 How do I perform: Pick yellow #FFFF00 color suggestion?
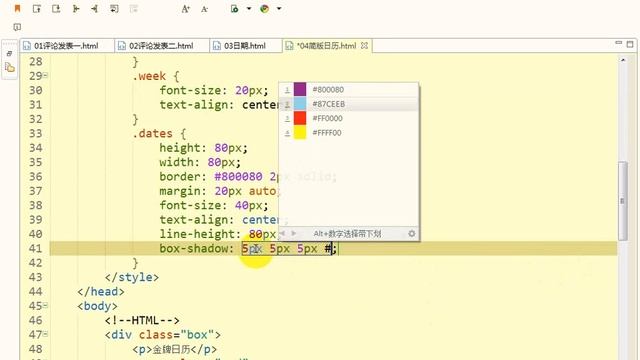click(x=349, y=133)
